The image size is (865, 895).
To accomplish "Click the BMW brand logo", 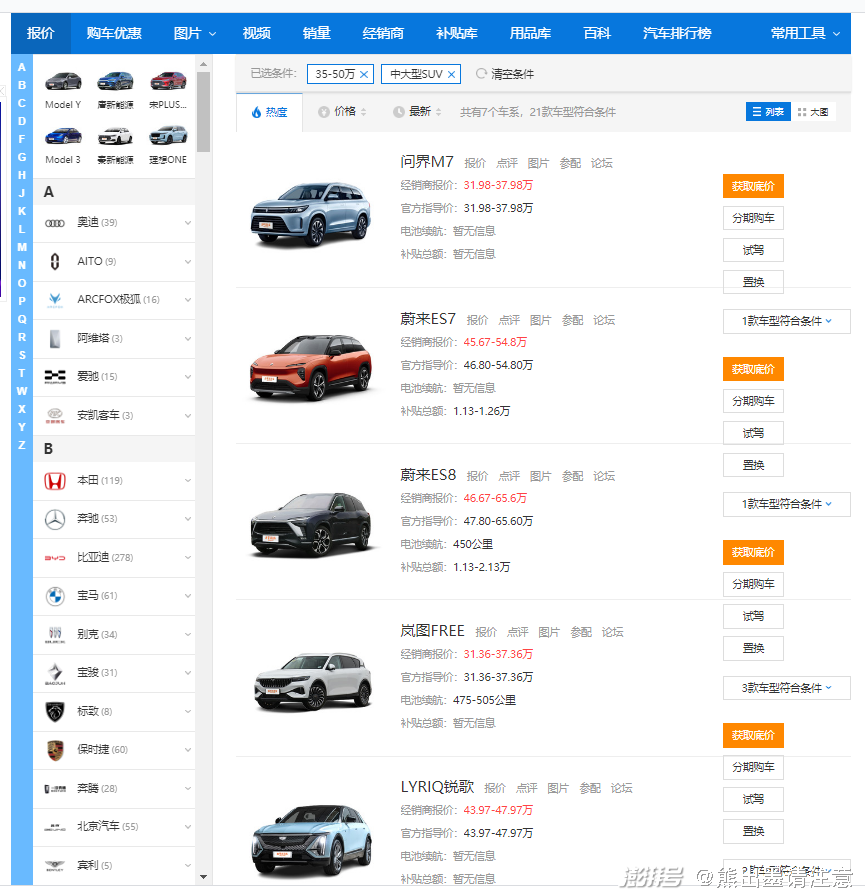I will pos(54,597).
